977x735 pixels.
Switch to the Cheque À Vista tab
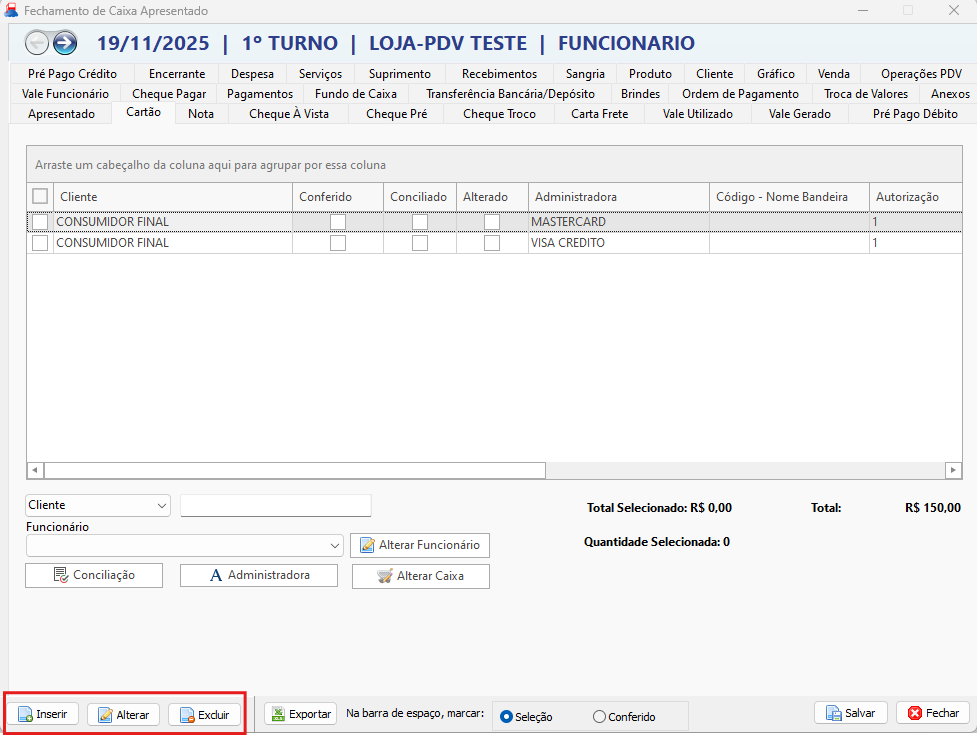[289, 114]
